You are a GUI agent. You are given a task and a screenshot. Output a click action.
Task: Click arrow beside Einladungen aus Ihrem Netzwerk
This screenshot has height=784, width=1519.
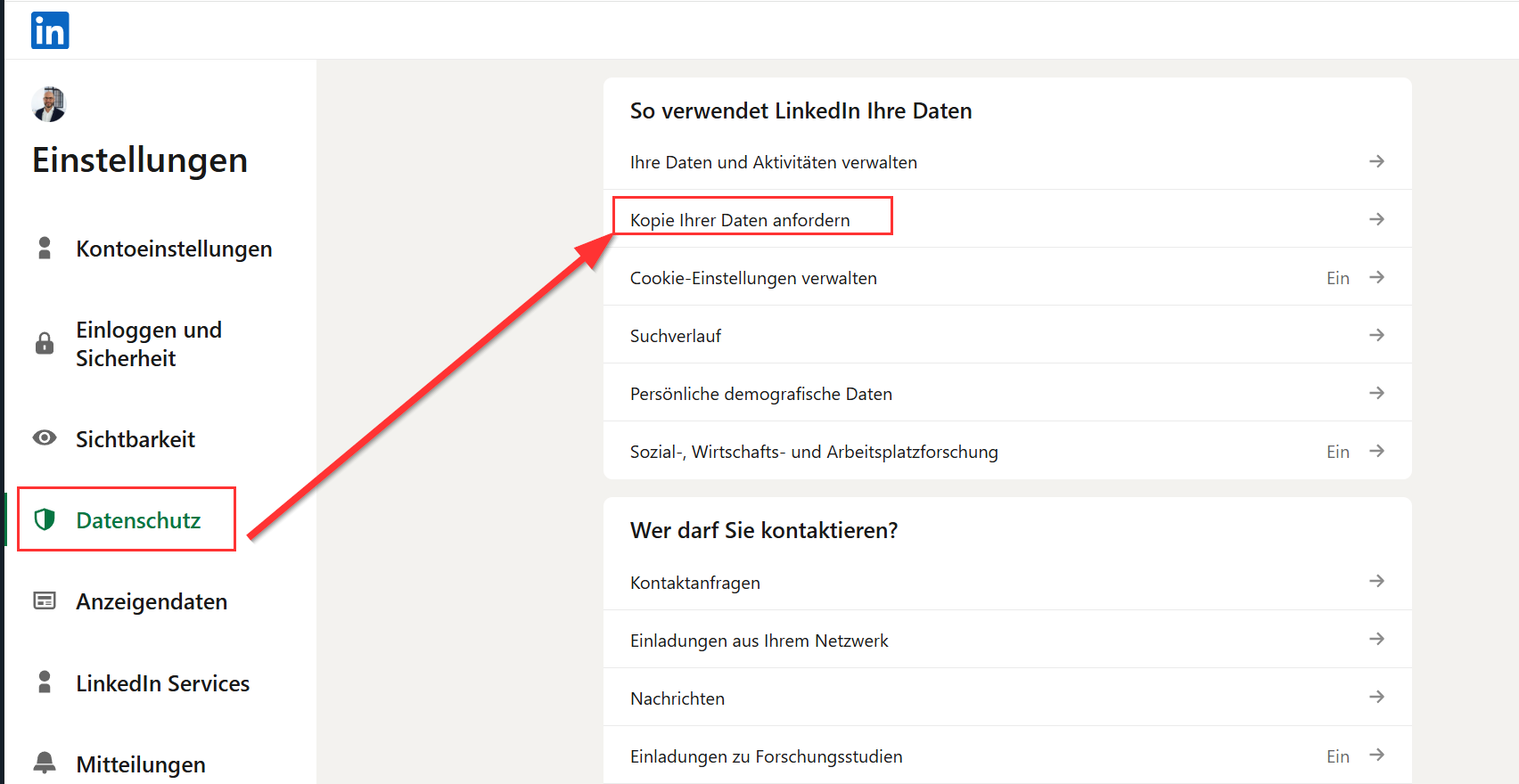1376,639
